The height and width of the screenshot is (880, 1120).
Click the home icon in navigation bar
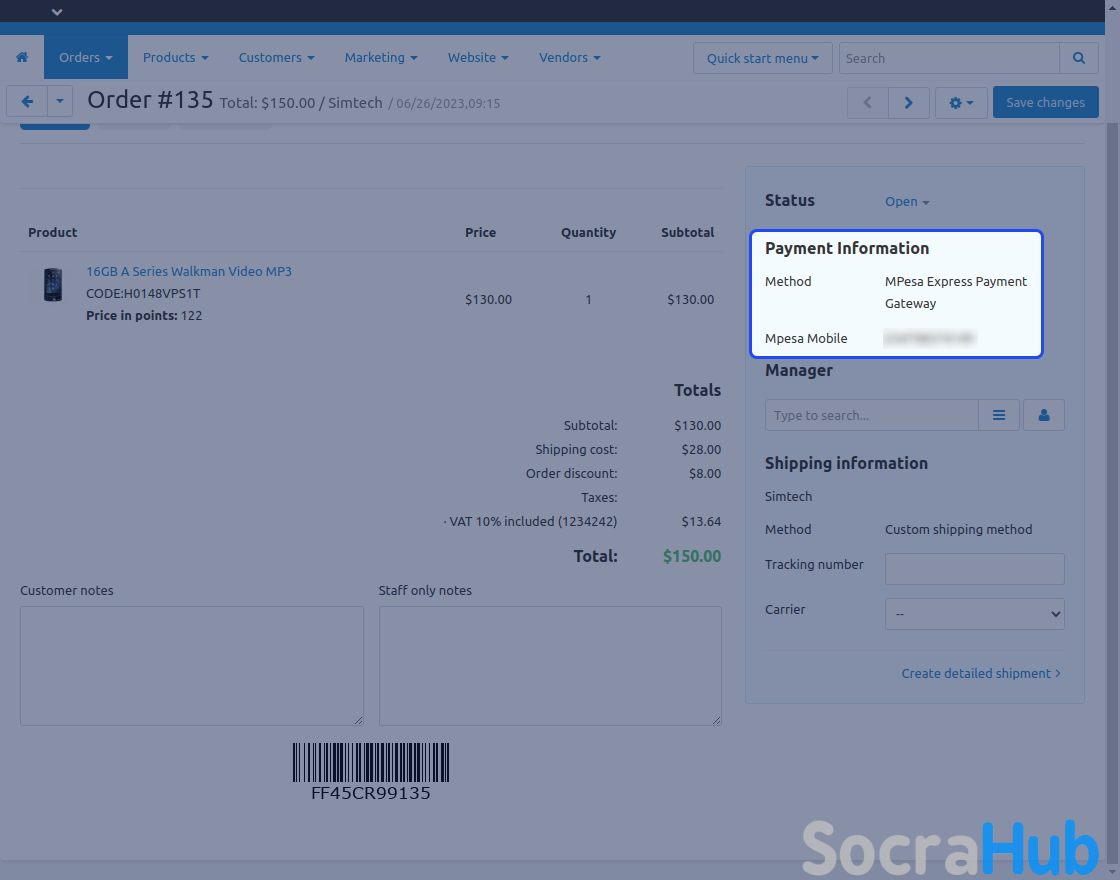tap(22, 58)
